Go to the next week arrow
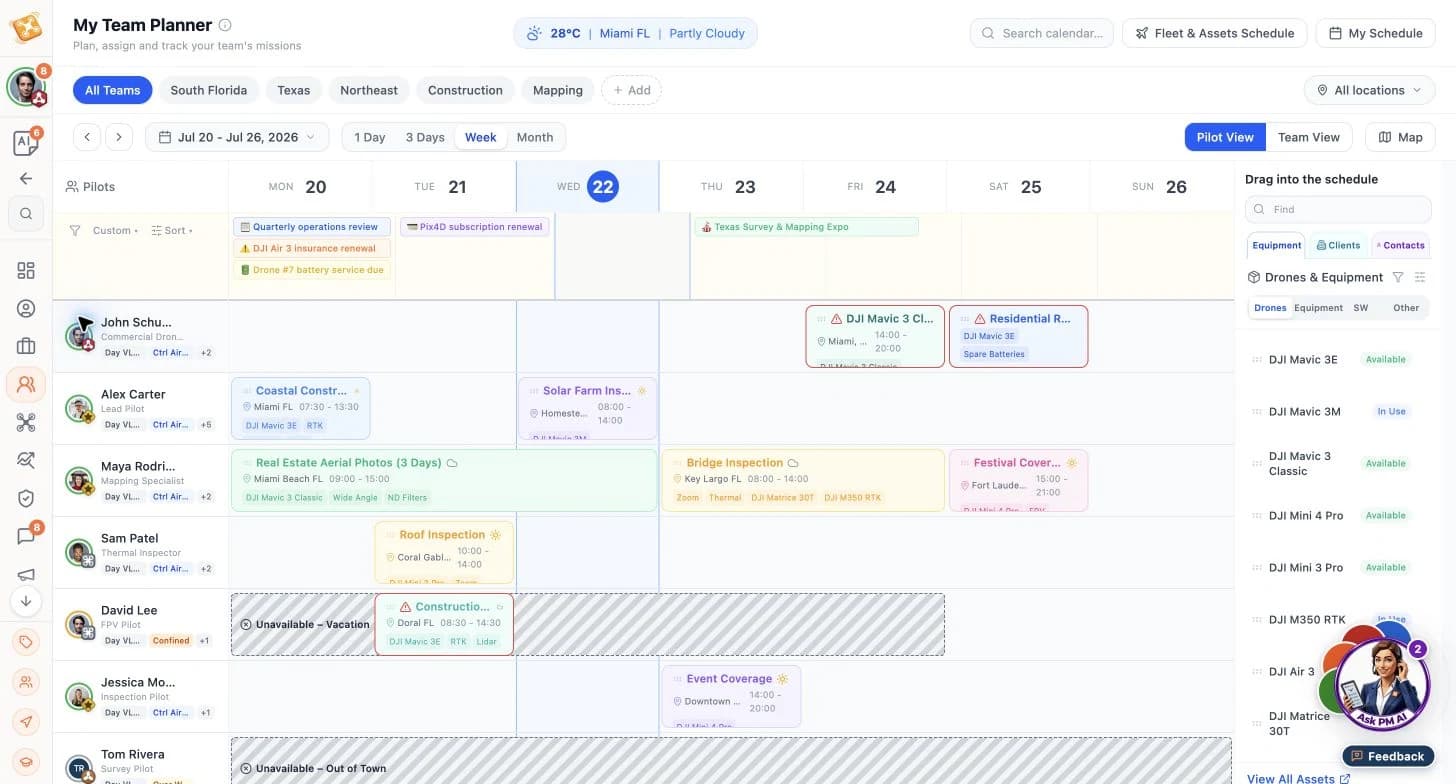This screenshot has height=784, width=1456. click(119, 137)
